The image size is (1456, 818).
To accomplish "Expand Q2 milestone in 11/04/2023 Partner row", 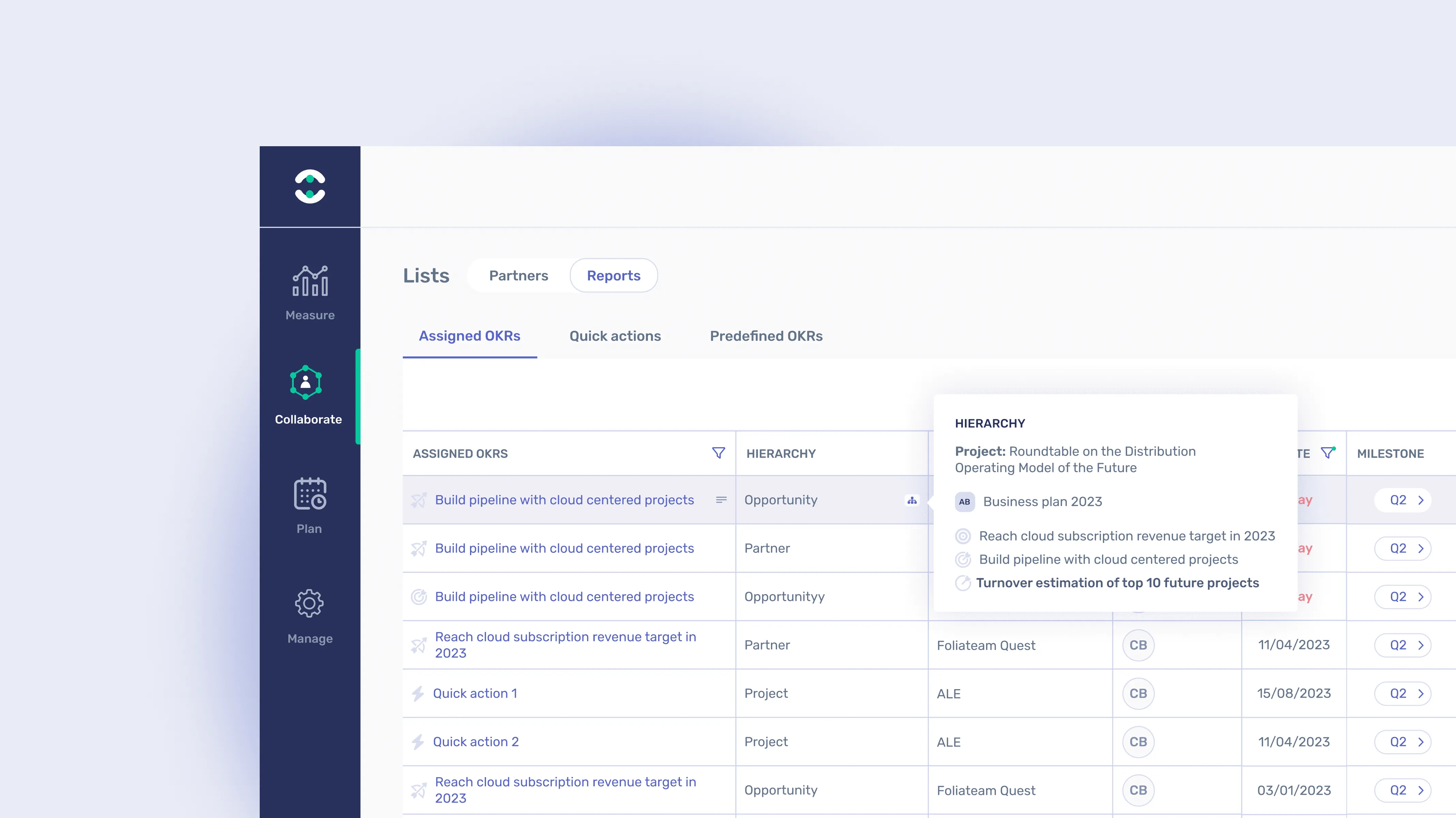I will point(1403,645).
